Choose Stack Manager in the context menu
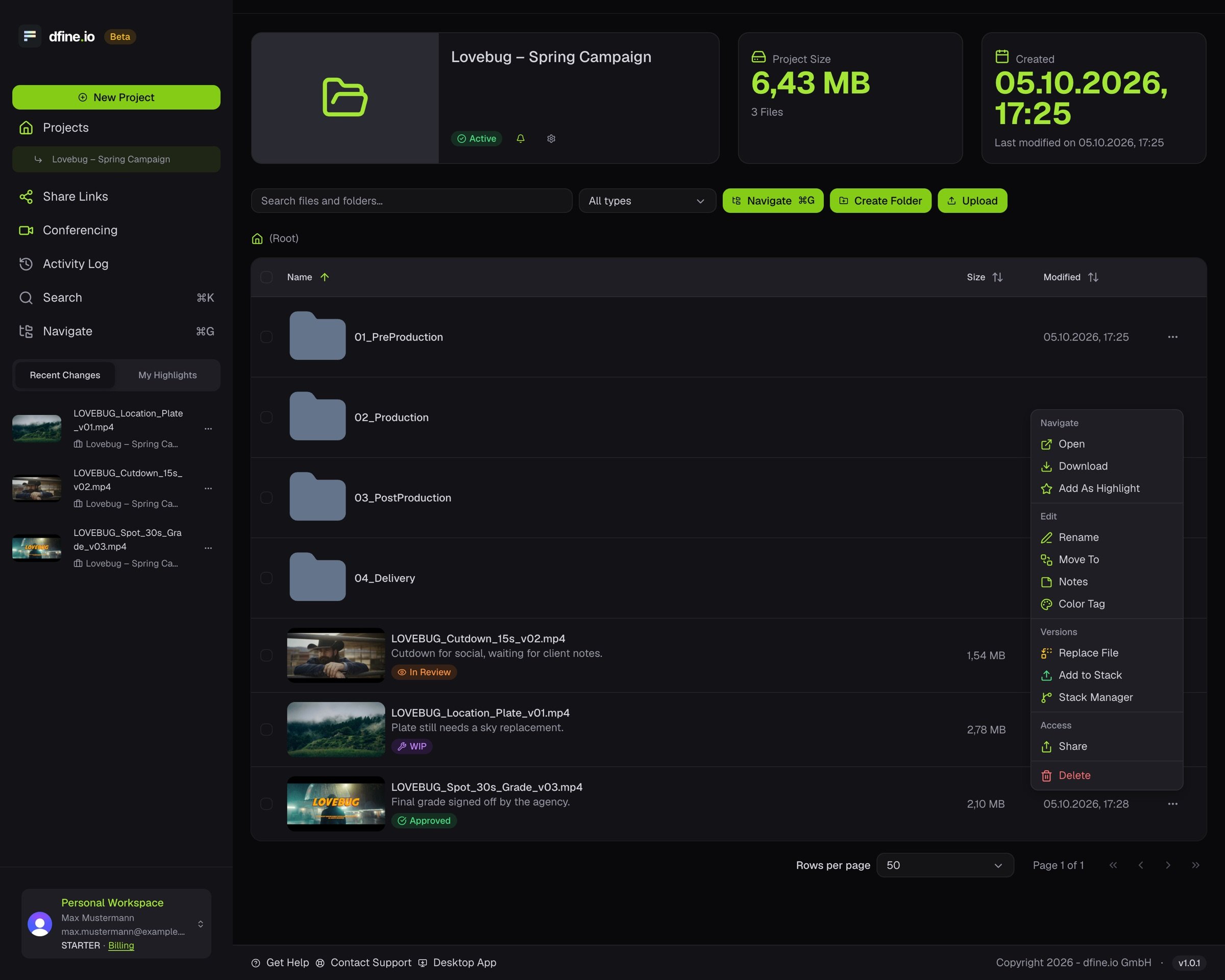 click(x=1106, y=697)
